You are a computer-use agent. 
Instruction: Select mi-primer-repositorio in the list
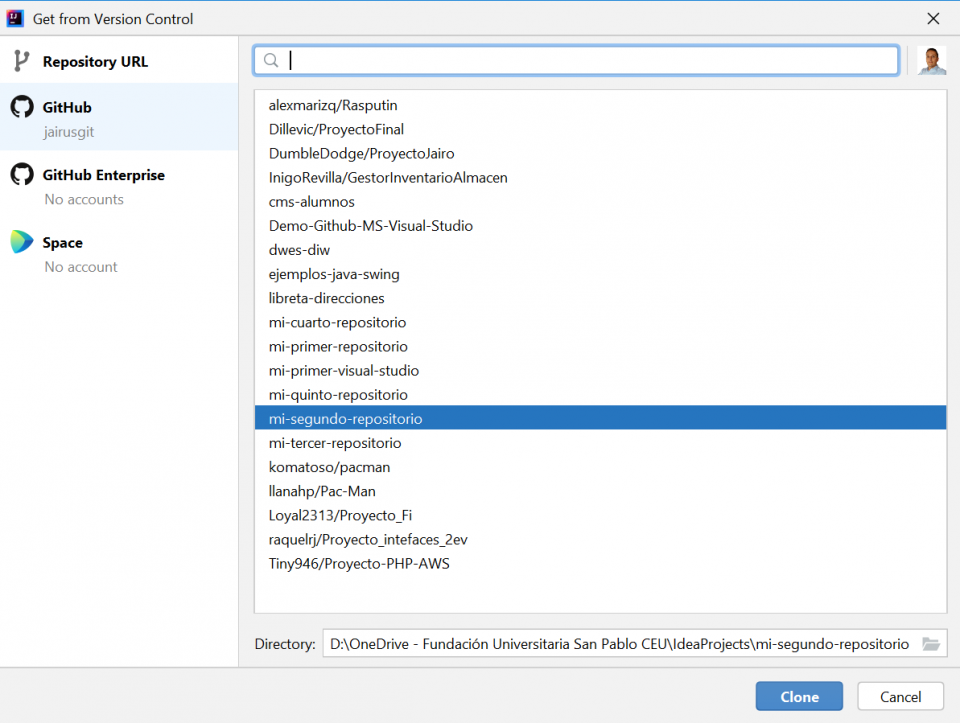[x=601, y=347]
